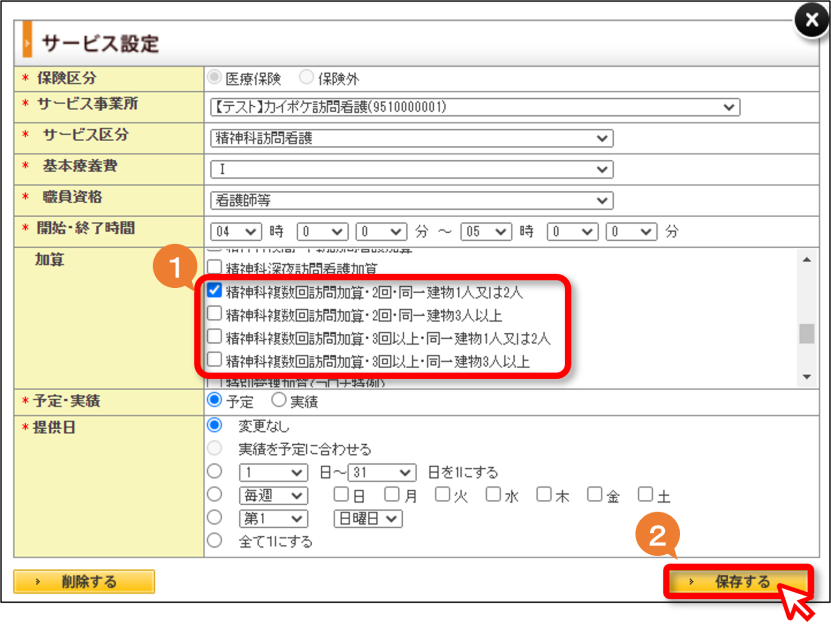Click the 保存する button
Screen dimensions: 831x631
738,582
